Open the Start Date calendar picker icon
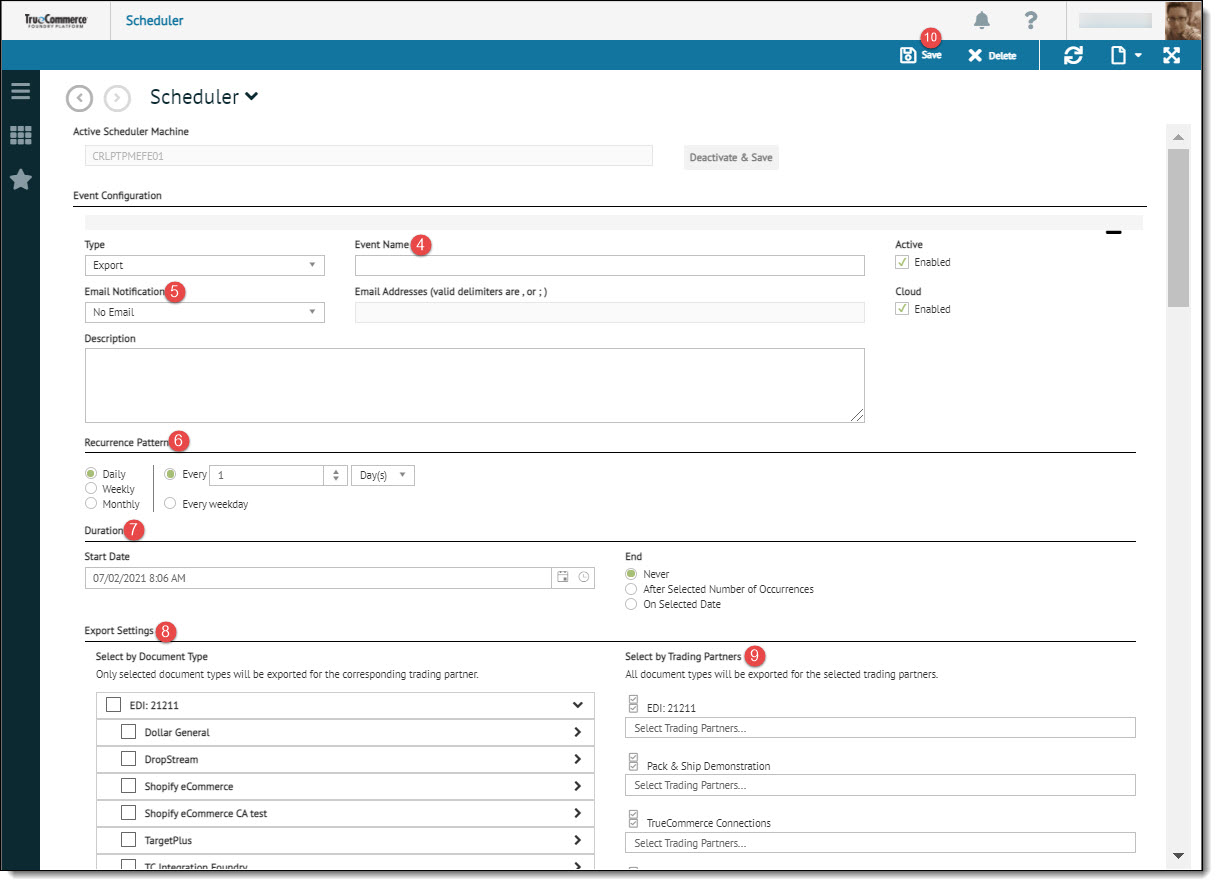 (x=563, y=577)
